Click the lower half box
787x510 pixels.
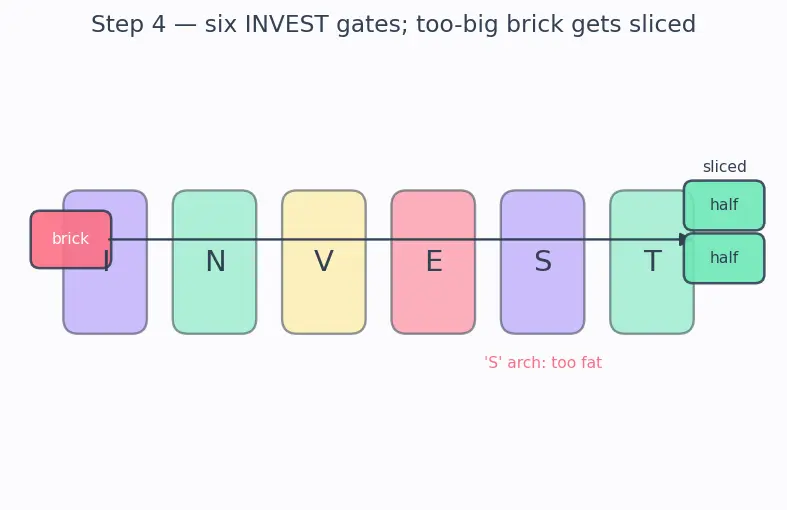724,258
